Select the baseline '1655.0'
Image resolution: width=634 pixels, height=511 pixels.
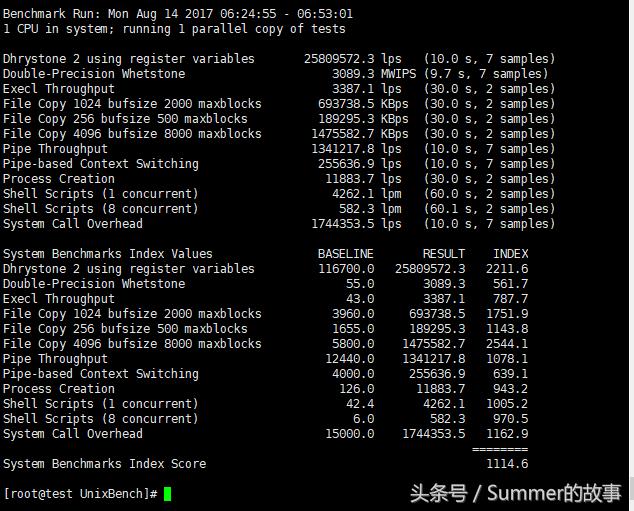(353, 329)
